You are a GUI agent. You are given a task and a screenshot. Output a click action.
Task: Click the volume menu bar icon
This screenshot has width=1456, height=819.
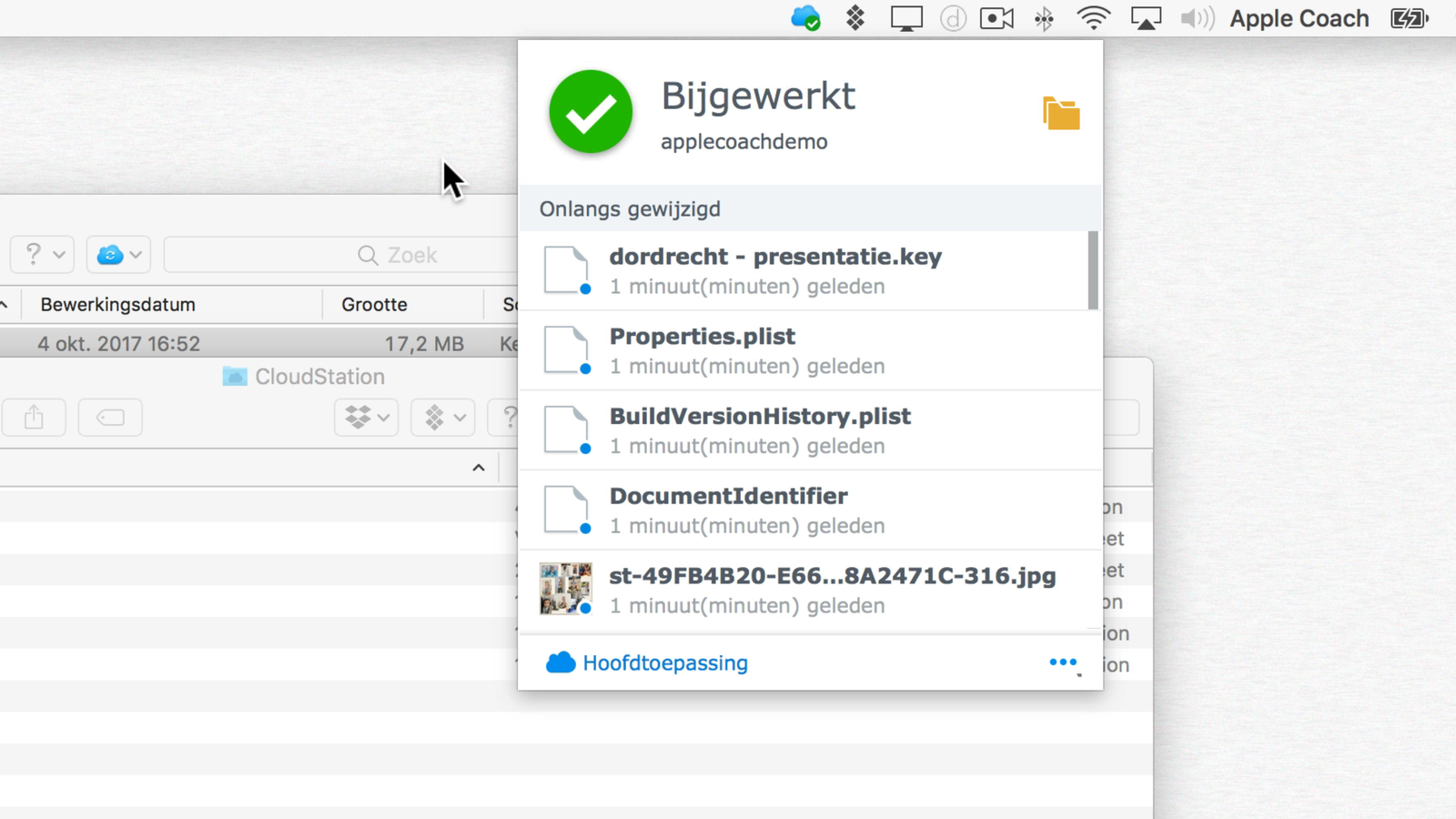(x=1197, y=18)
